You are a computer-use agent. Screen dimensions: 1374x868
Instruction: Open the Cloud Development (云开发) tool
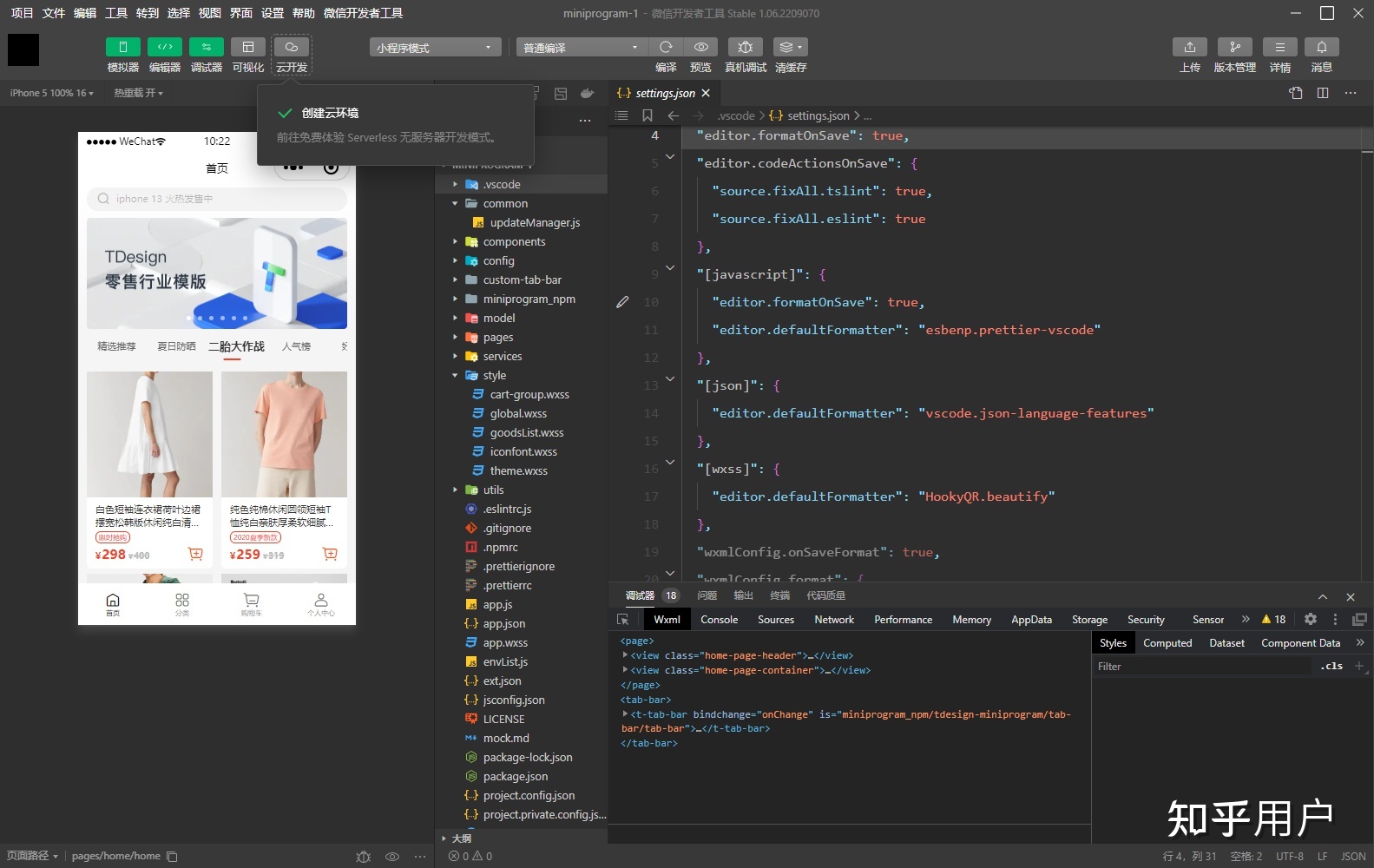point(292,47)
